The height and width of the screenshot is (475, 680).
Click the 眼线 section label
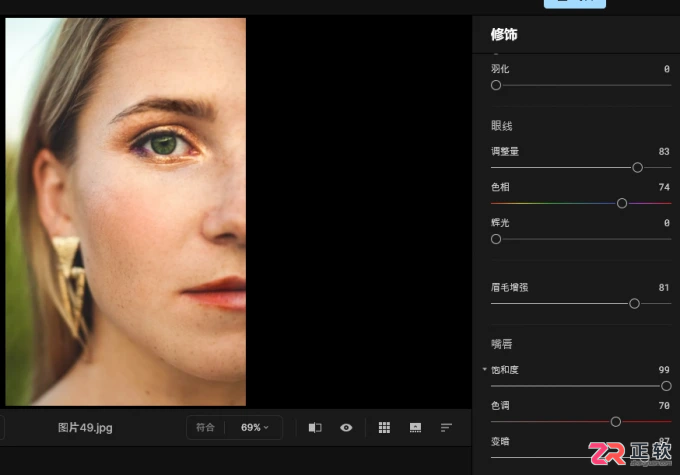click(502, 126)
